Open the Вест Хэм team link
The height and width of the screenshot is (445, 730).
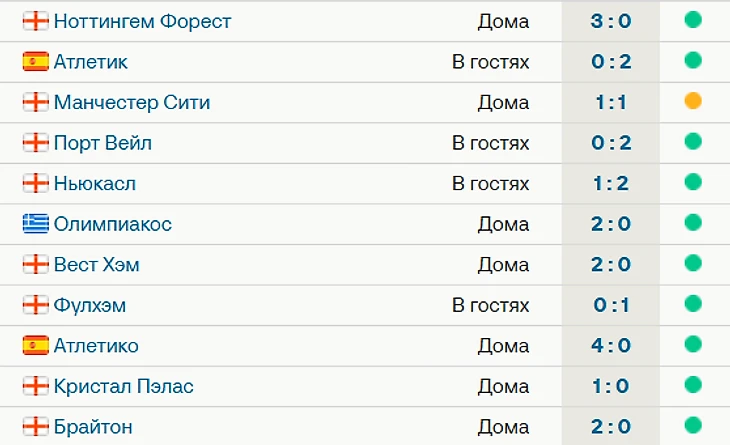point(96,264)
